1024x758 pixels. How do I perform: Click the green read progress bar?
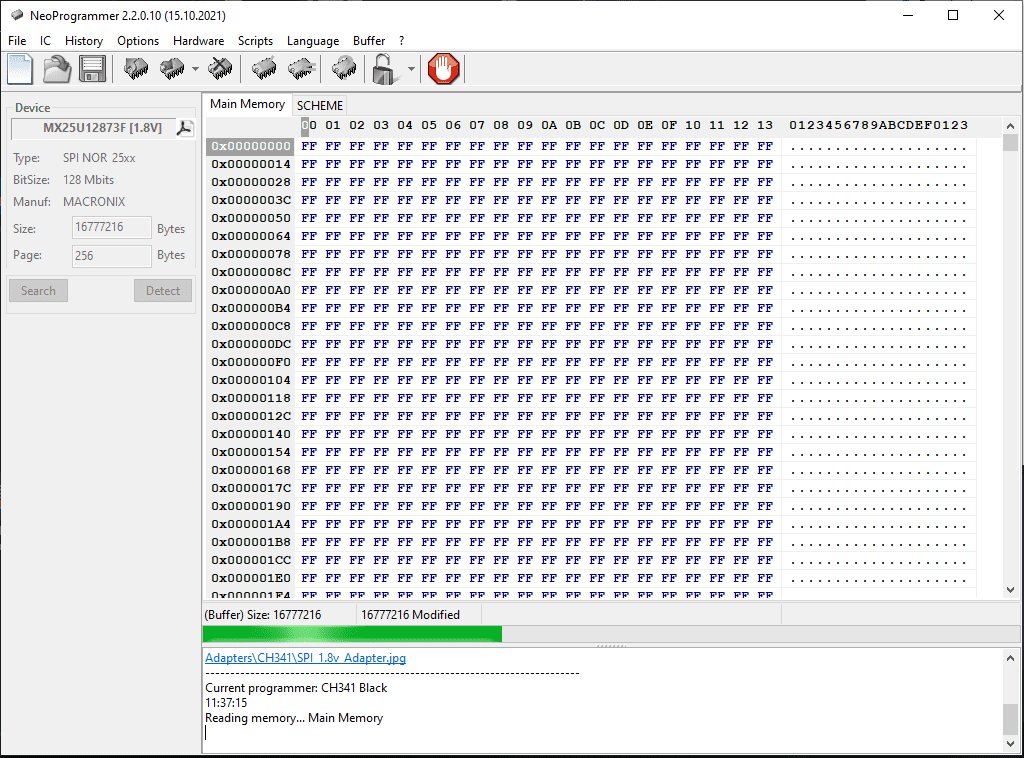coord(352,633)
